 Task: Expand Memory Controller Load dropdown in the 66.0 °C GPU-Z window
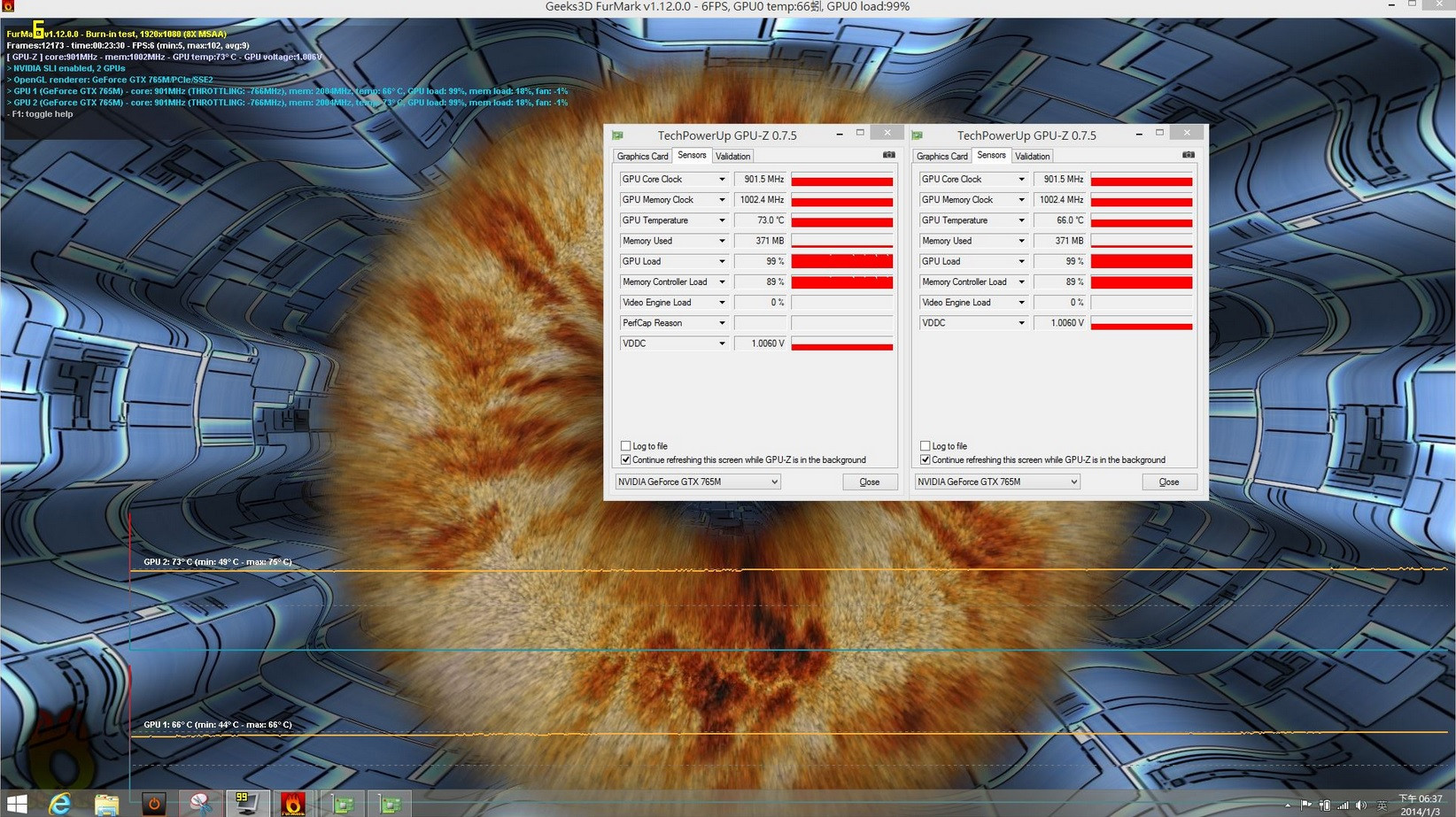1021,281
